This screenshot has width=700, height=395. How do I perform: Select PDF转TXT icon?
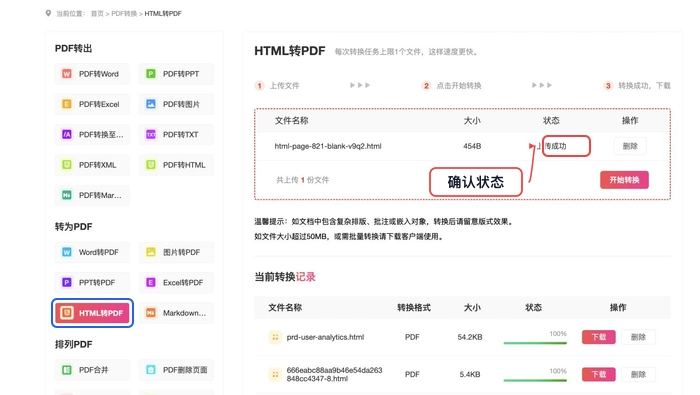151,134
